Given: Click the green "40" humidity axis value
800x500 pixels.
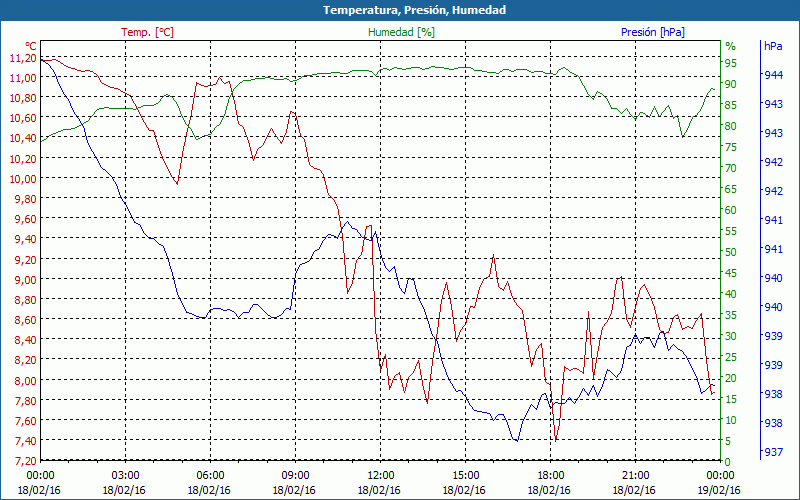Looking at the screenshot, I should click(x=731, y=294).
